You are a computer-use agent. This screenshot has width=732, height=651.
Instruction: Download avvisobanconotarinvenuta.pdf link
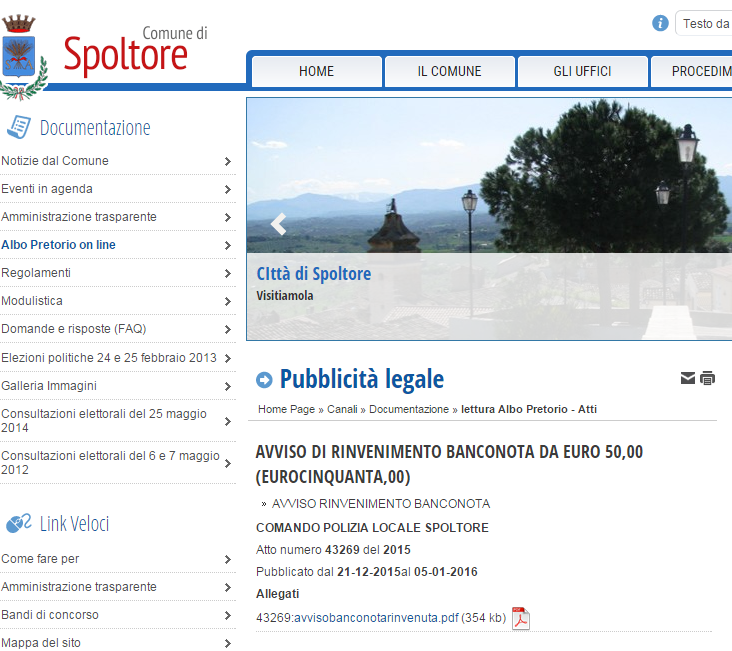point(357,618)
